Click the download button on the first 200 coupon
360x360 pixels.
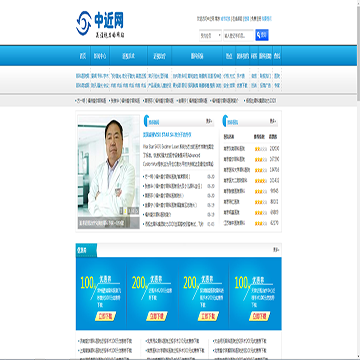(157, 316)
